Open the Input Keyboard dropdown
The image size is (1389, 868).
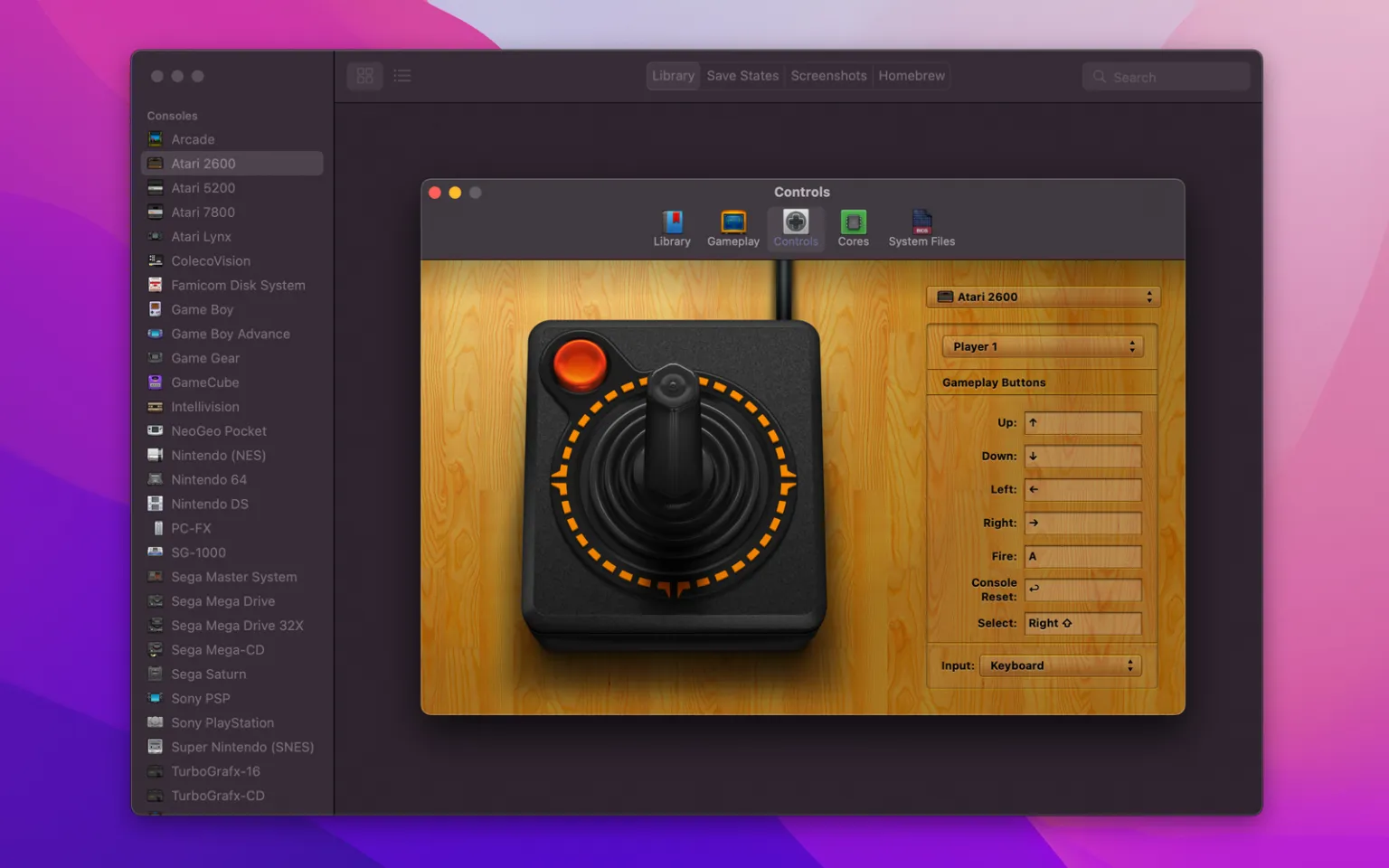(1060, 665)
